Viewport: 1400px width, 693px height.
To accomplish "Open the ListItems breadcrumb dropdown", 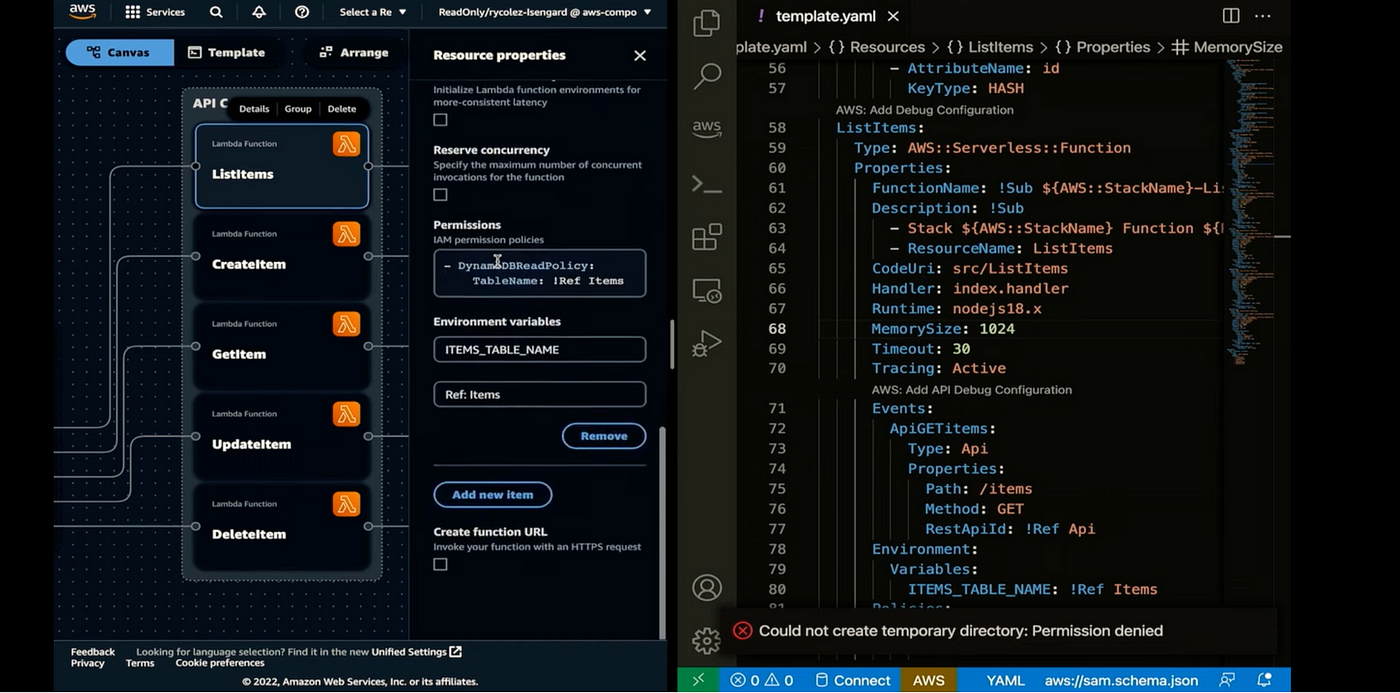I will pyautogui.click(x=992, y=47).
